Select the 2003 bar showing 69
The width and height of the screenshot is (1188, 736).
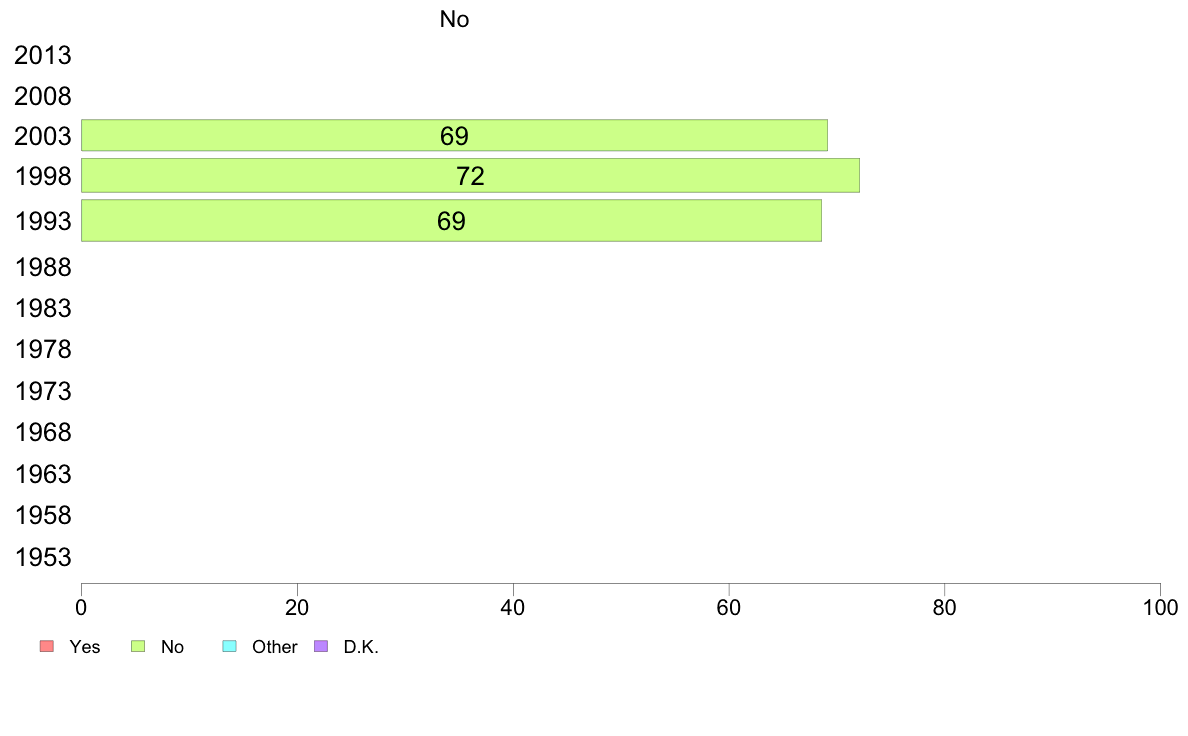(x=455, y=135)
